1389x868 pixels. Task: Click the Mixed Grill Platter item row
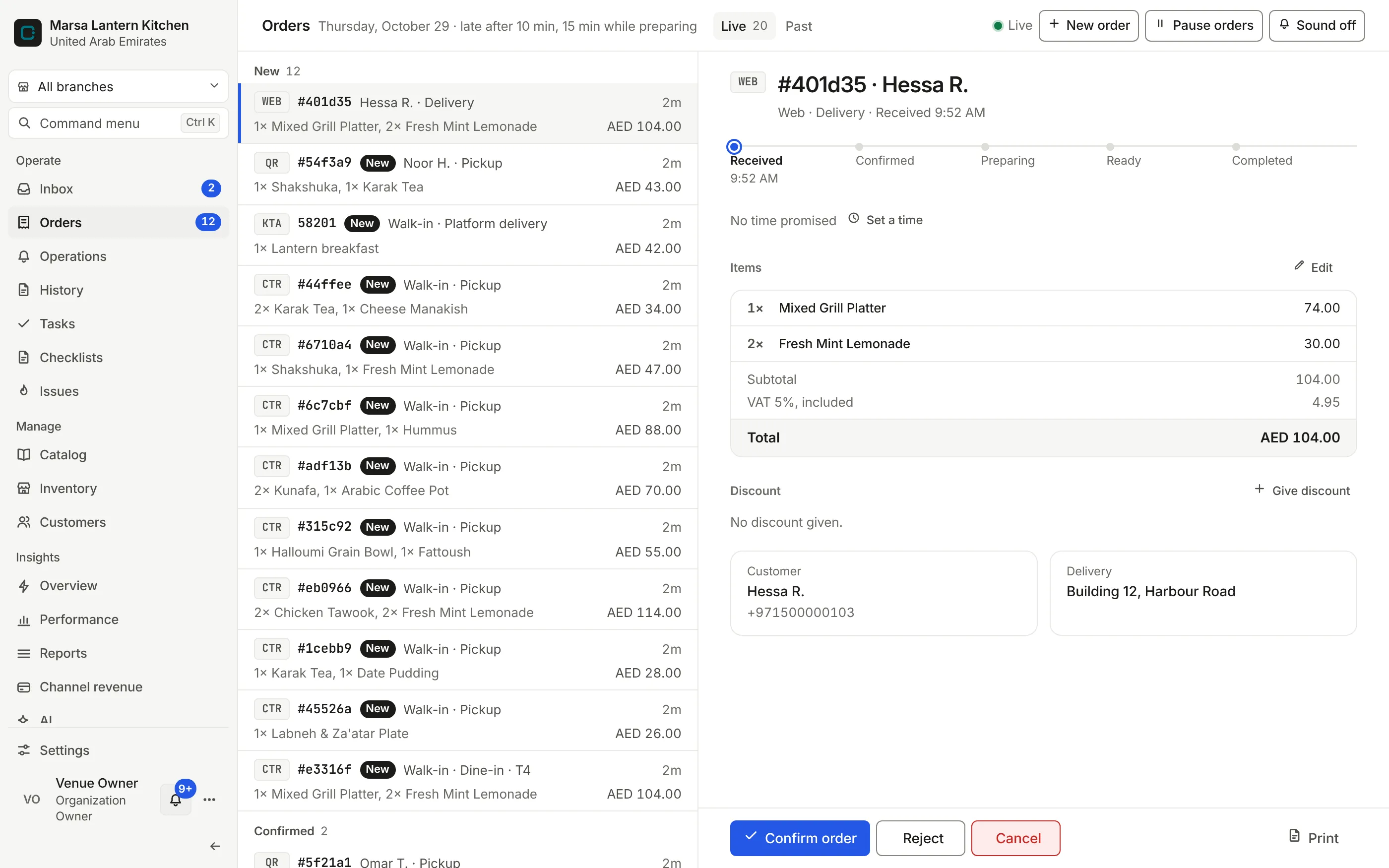[x=1043, y=309]
